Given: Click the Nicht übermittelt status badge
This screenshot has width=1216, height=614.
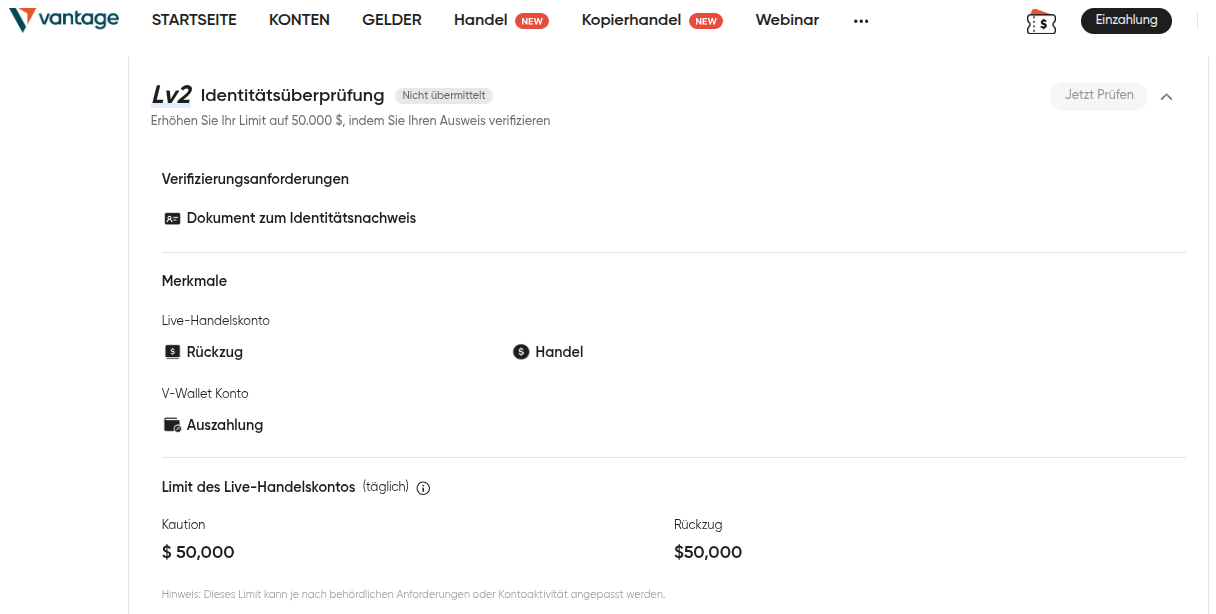Looking at the screenshot, I should tap(446, 95).
